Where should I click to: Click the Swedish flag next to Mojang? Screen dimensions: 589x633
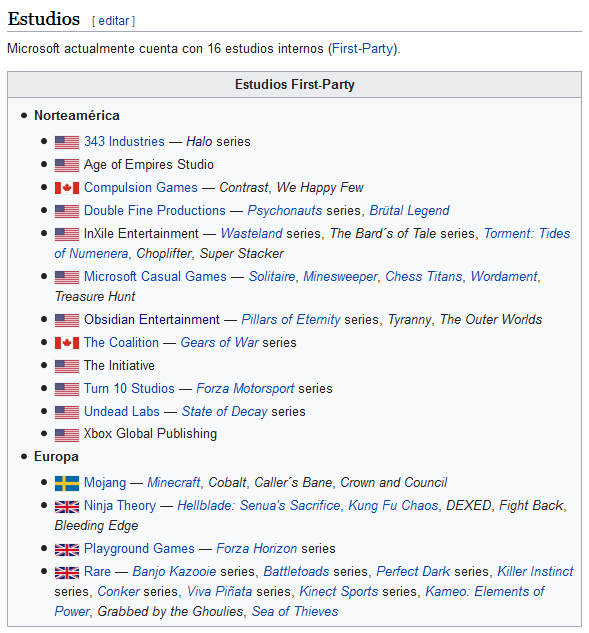click(x=67, y=483)
